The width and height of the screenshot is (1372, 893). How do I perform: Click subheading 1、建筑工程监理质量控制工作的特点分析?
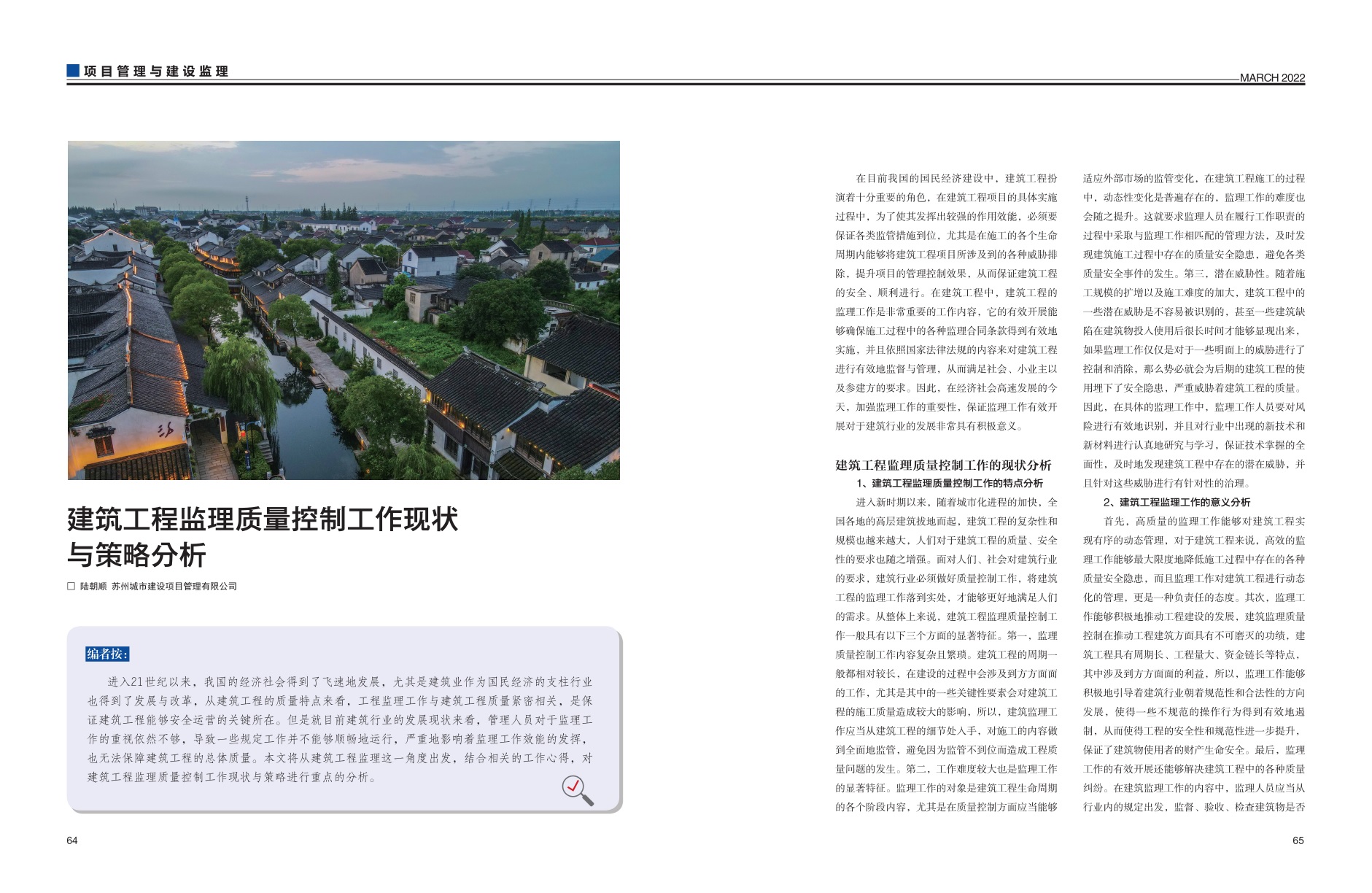pos(950,483)
